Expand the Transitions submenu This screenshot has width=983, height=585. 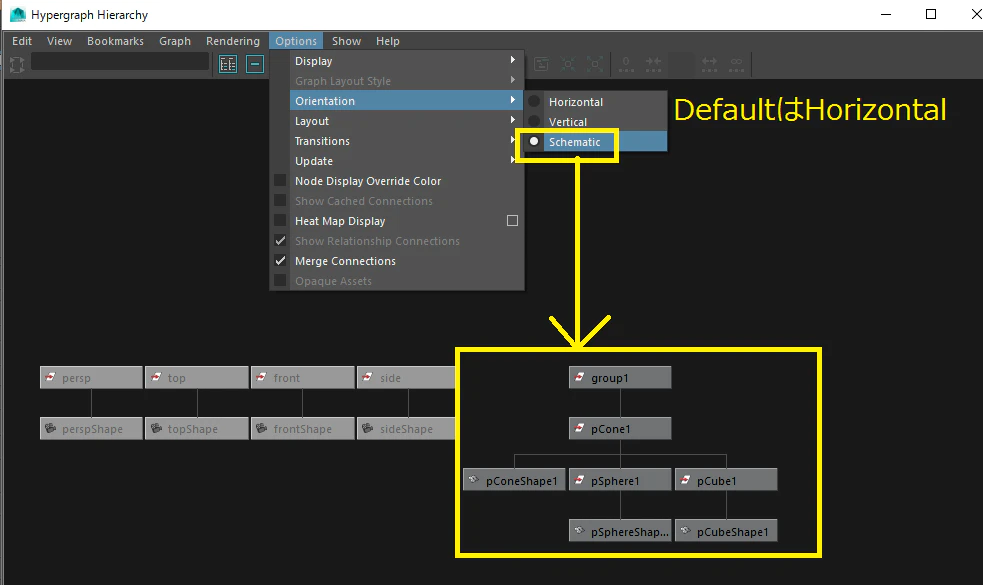click(397, 141)
